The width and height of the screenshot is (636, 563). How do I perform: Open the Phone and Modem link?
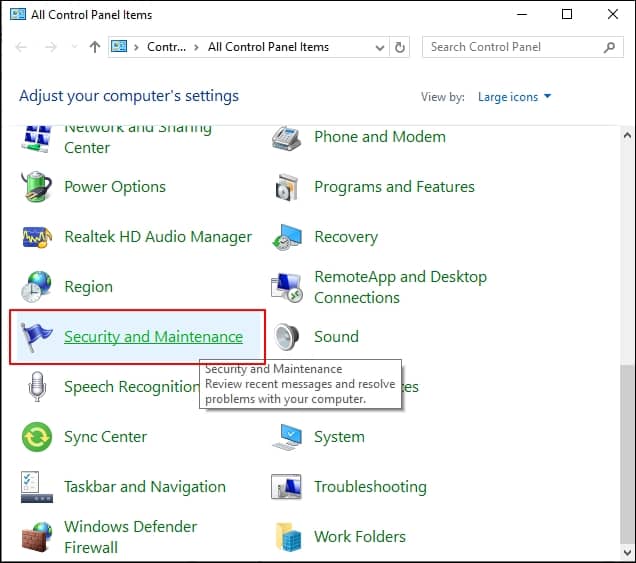[380, 137]
